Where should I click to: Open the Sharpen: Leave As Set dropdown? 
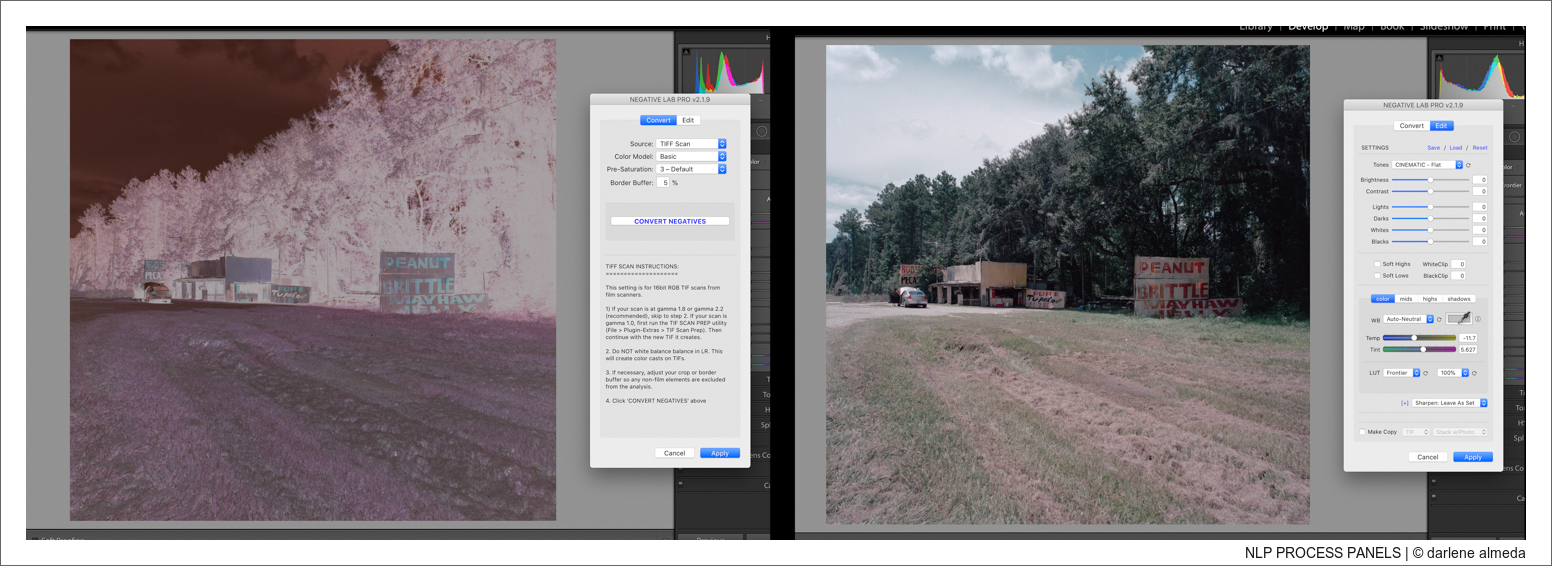(1449, 403)
